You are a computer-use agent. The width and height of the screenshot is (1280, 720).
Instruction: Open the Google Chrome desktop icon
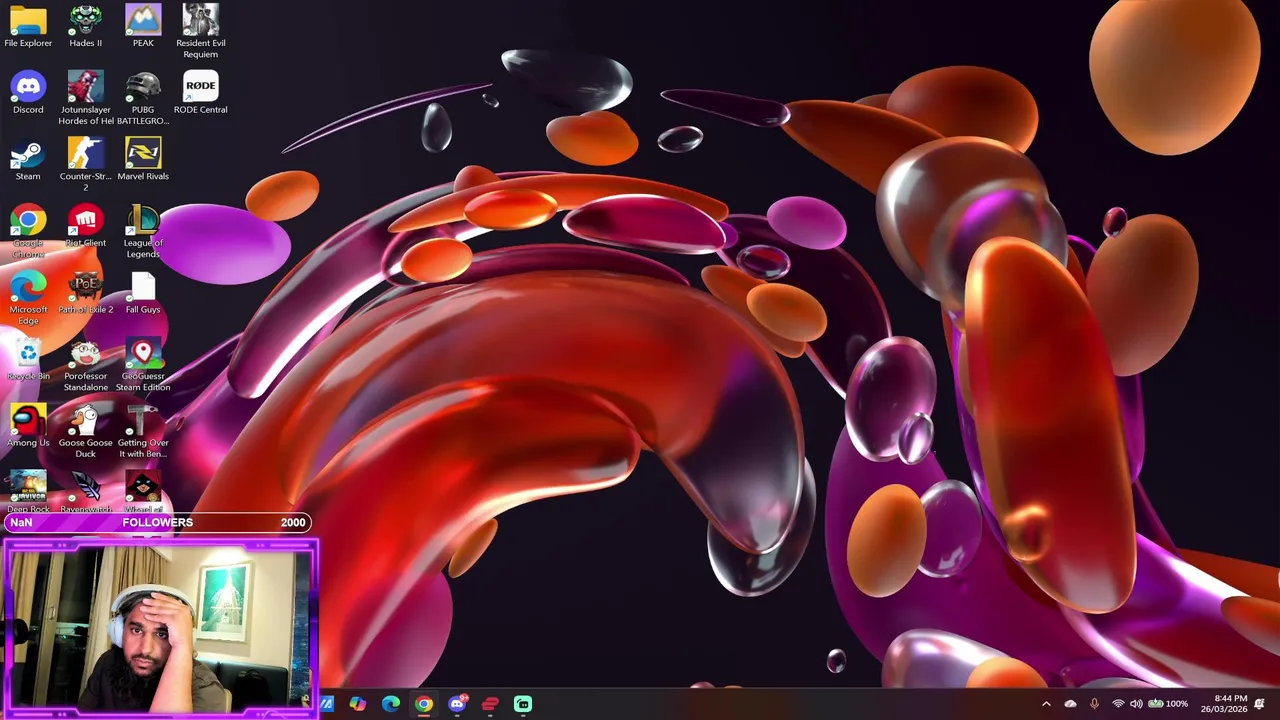28,232
